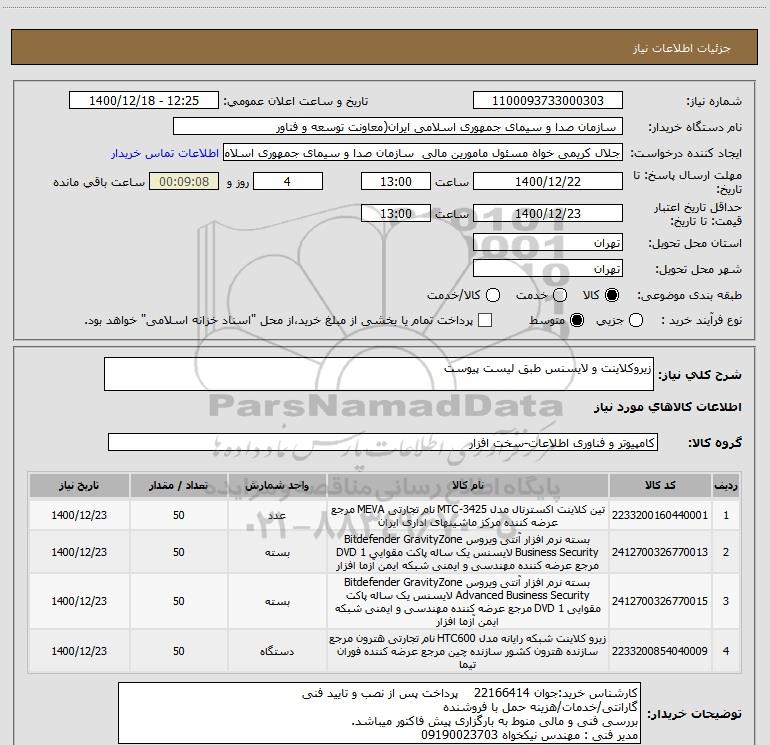This screenshot has width=770, height=745.
Task: Click the remaining days field showing 4
Action: 288,181
